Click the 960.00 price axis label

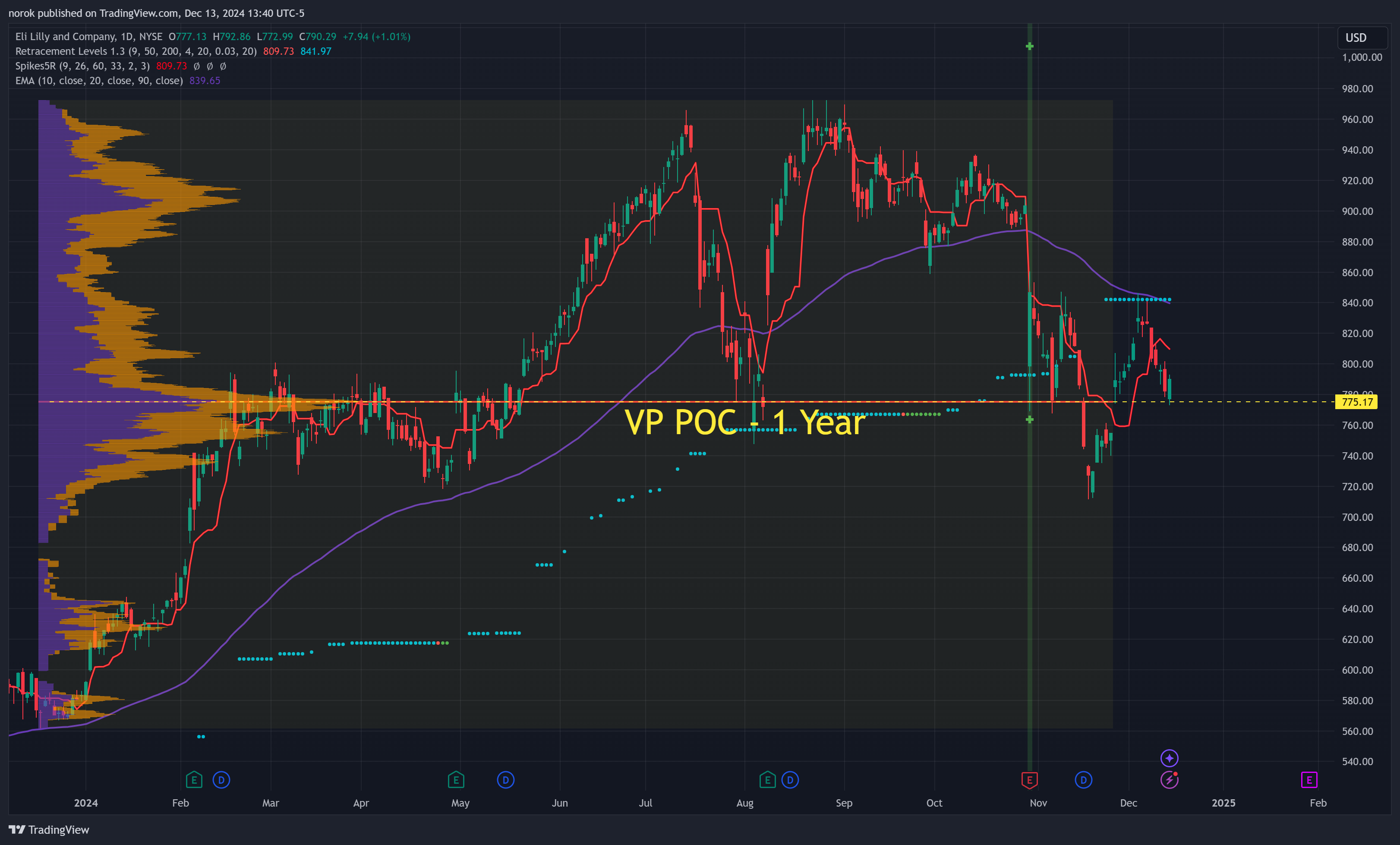pos(1357,120)
